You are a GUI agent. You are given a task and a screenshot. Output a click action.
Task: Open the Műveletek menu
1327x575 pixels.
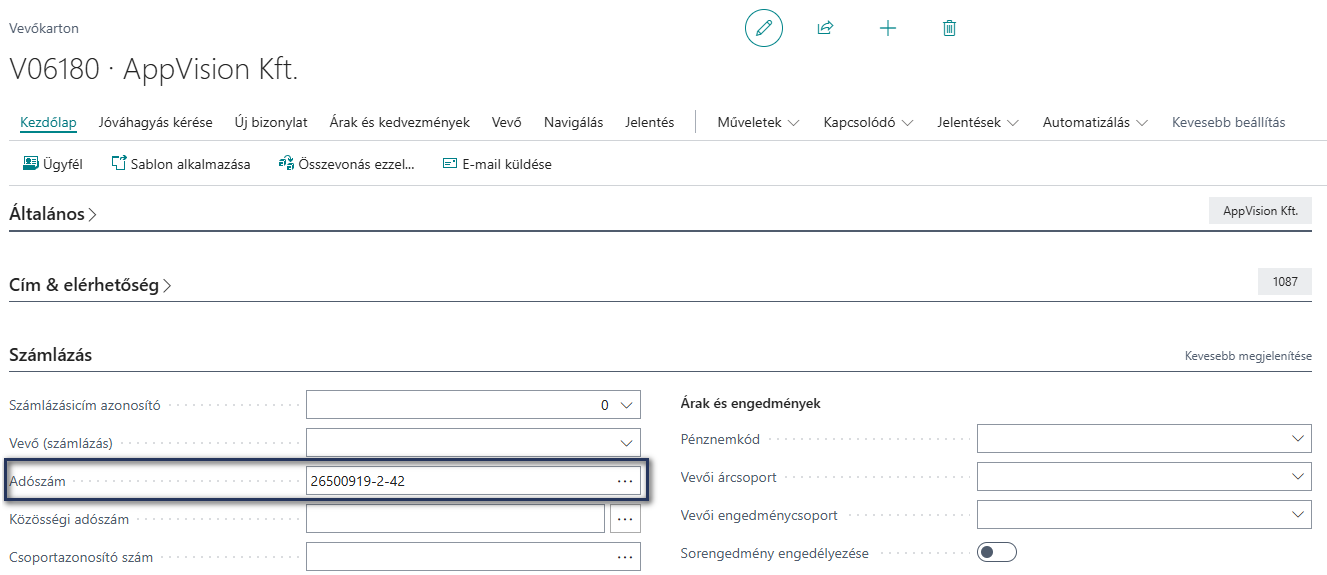click(758, 123)
